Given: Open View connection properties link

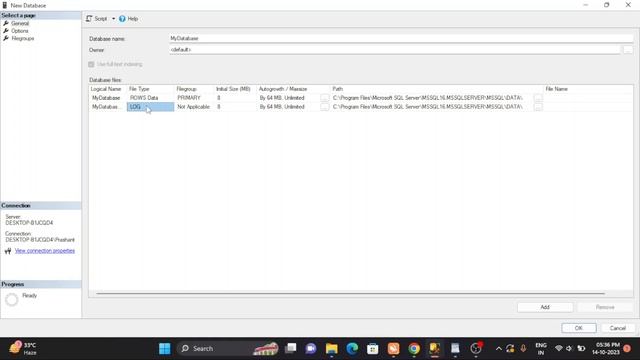Looking at the screenshot, I should (x=45, y=251).
